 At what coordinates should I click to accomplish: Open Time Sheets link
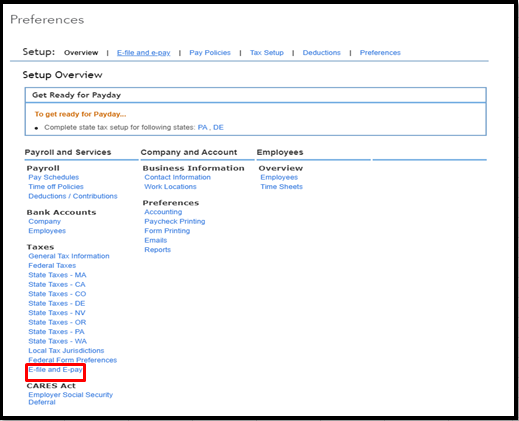pyautogui.click(x=282, y=187)
